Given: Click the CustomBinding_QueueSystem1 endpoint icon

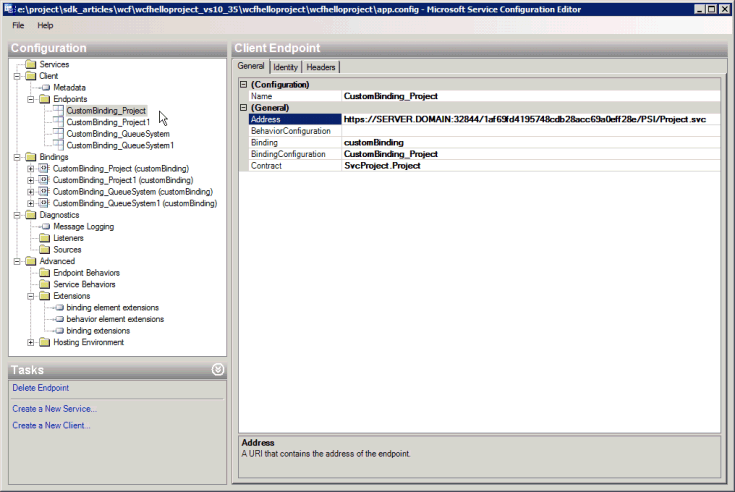Looking at the screenshot, I should point(58,145).
